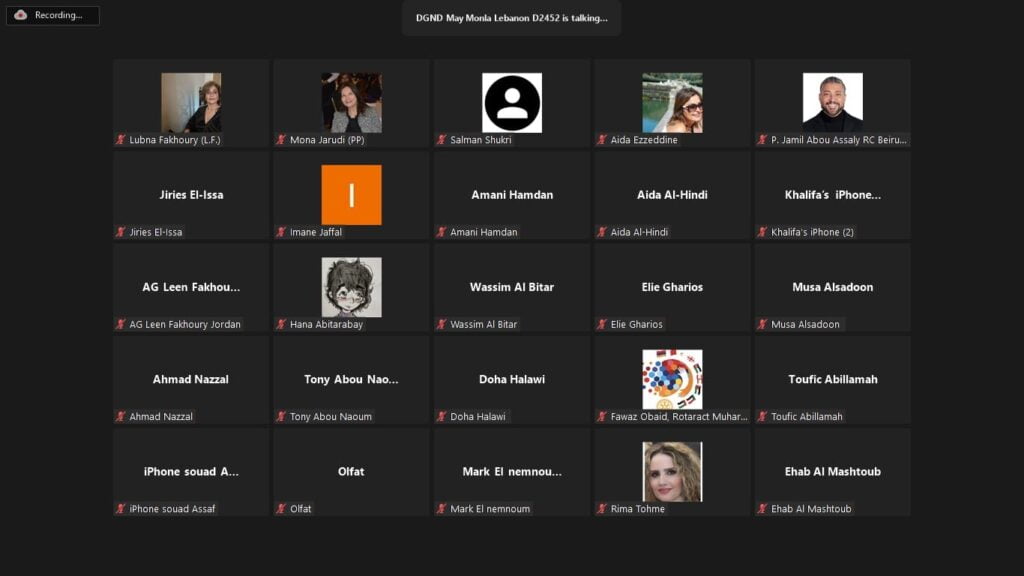Click the Recording indicator label

[59, 15]
